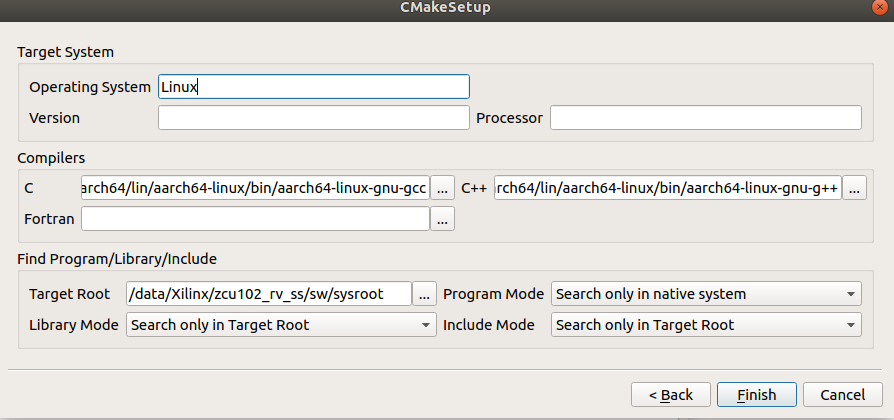The height and width of the screenshot is (420, 894).
Task: Open the Library Mode dropdown
Action: [281, 325]
